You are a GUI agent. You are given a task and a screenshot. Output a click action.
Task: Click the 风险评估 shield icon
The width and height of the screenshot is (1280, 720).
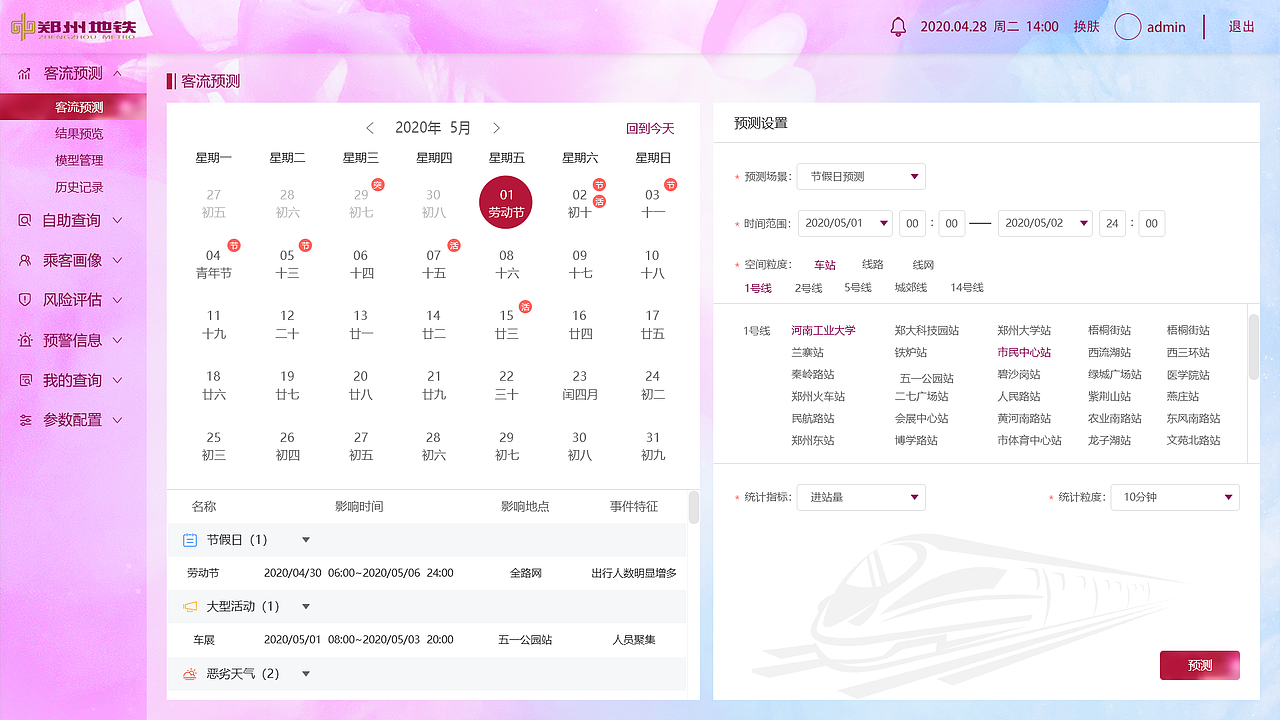[25, 300]
